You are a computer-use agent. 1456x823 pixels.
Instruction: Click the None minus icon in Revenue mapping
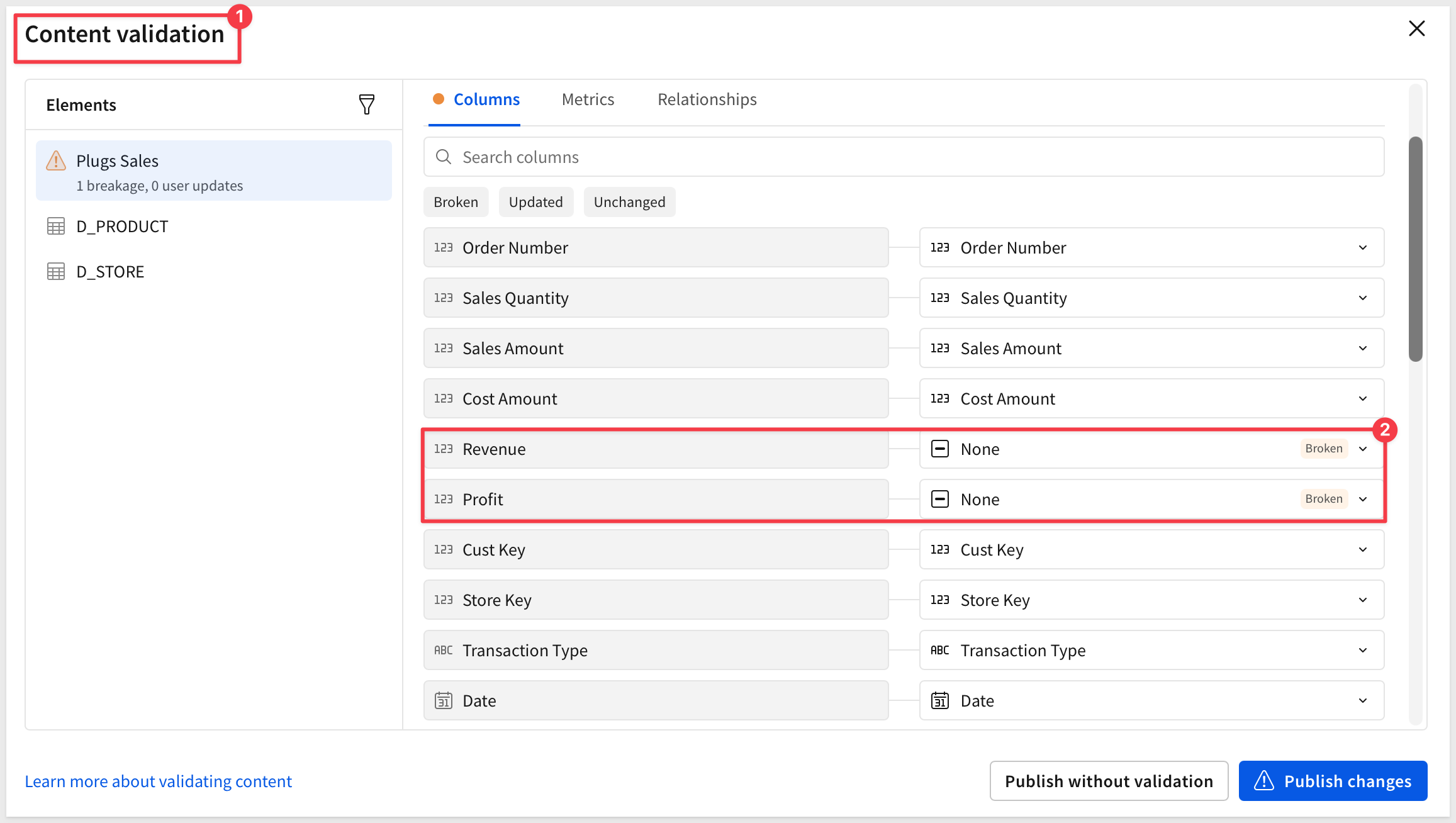940,449
